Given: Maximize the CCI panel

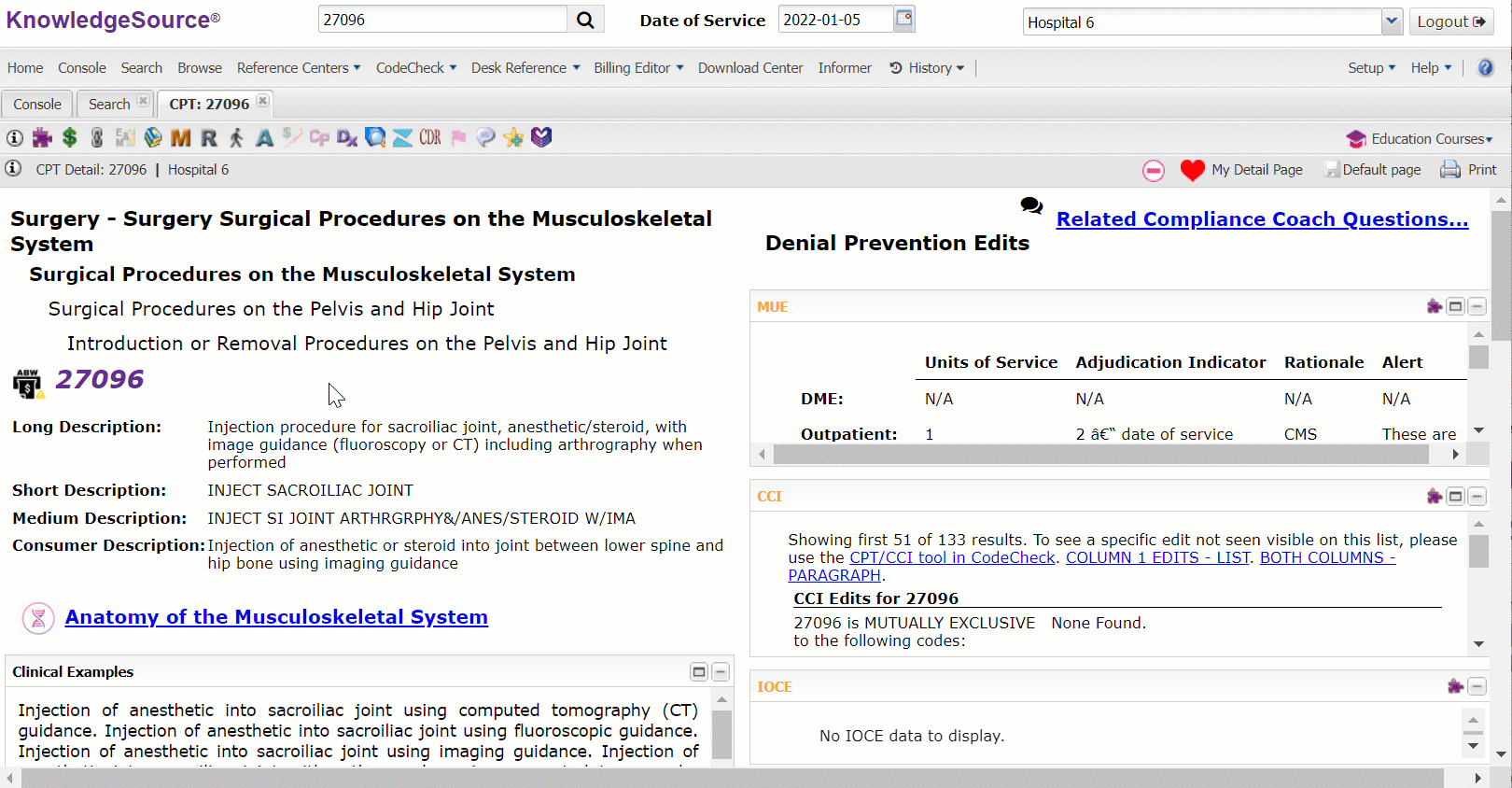Looking at the screenshot, I should point(1455,497).
